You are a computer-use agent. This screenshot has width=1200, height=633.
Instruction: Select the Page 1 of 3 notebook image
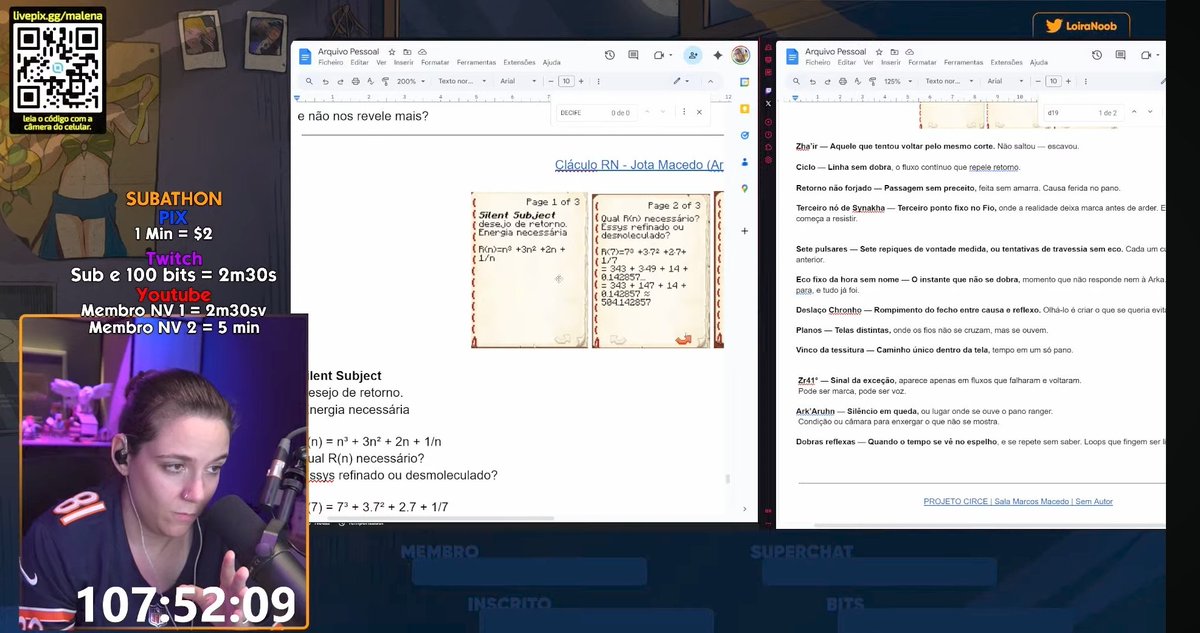click(530, 270)
